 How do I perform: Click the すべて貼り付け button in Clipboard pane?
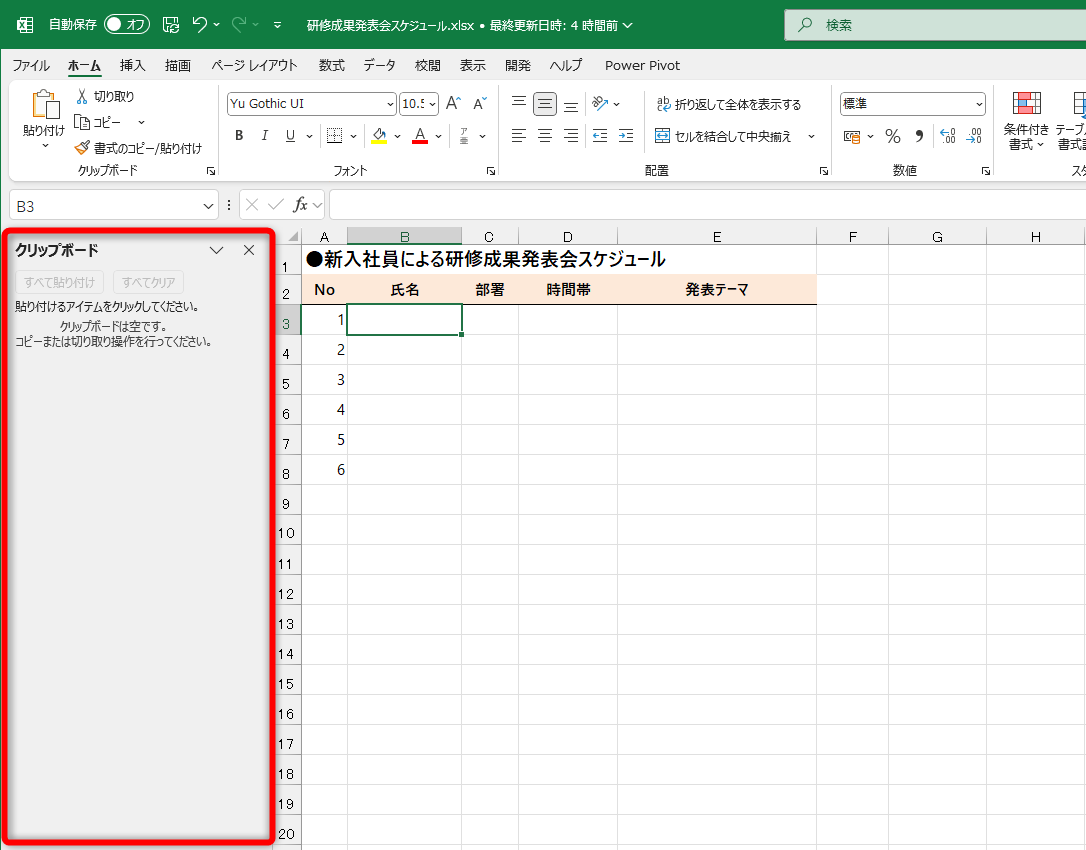coord(59,281)
